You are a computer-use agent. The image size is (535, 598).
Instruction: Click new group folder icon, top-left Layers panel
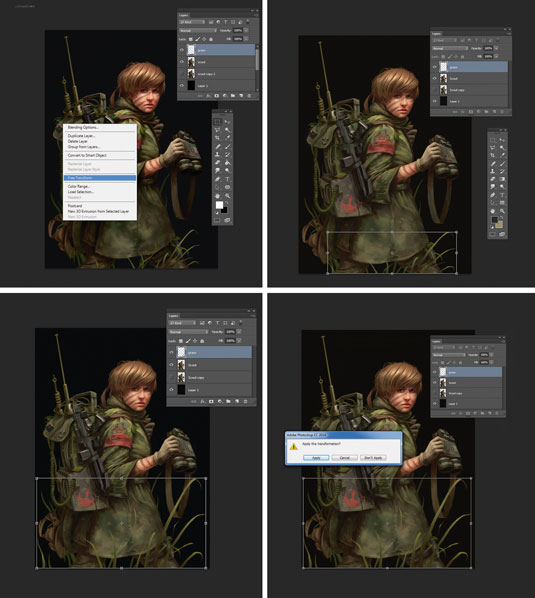[x=233, y=96]
